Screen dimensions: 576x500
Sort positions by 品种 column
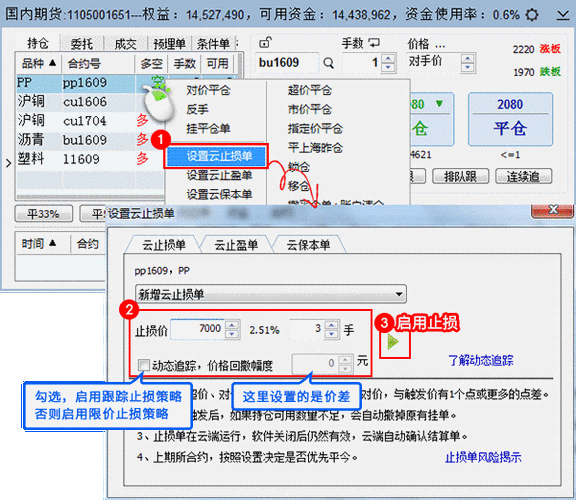click(38, 64)
